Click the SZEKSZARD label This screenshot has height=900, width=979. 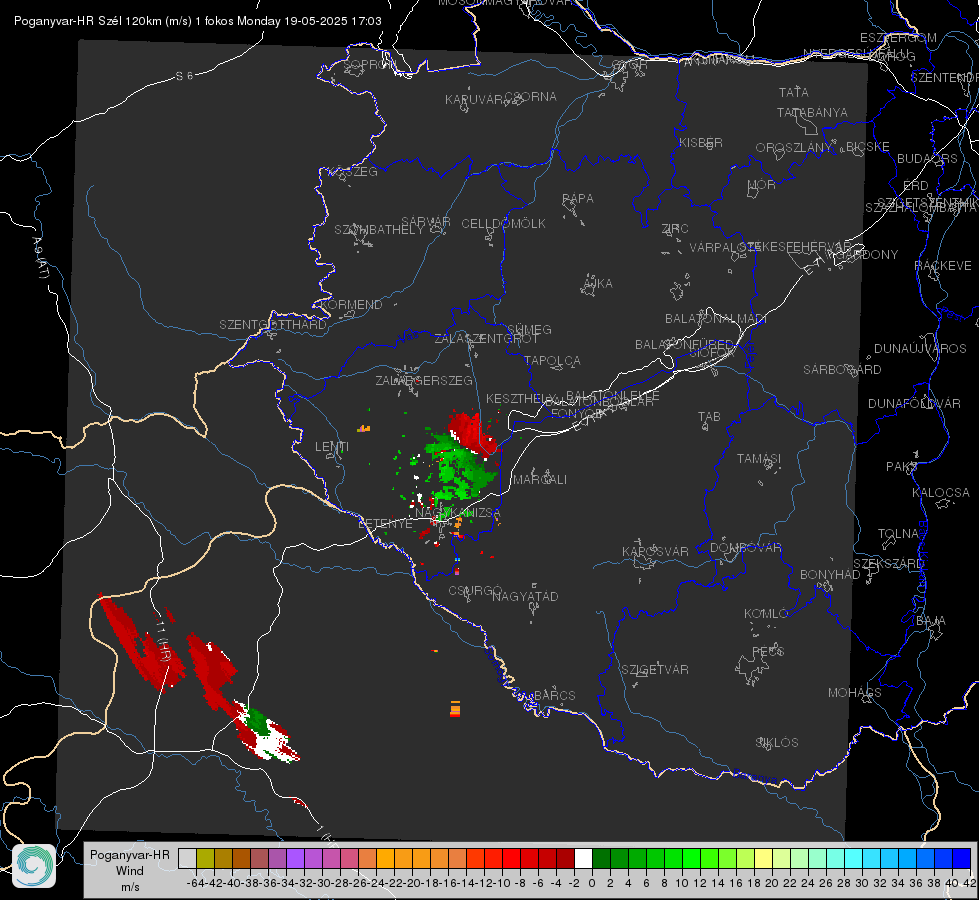[888, 564]
